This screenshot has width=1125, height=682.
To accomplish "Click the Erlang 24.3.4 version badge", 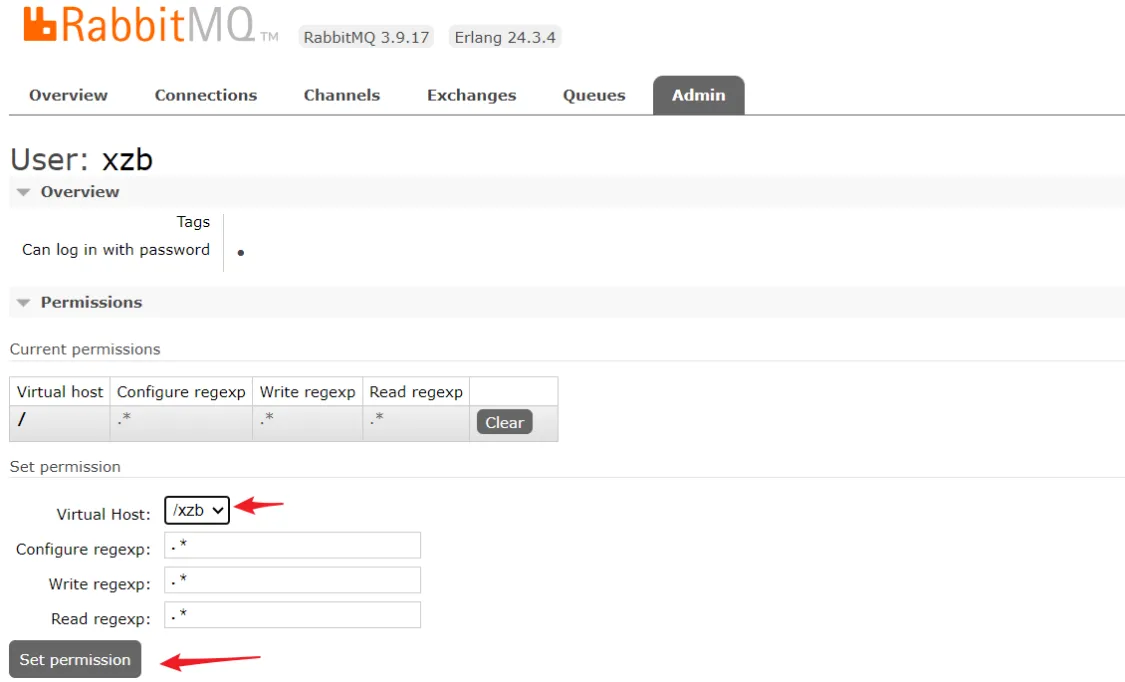I will coord(505,37).
